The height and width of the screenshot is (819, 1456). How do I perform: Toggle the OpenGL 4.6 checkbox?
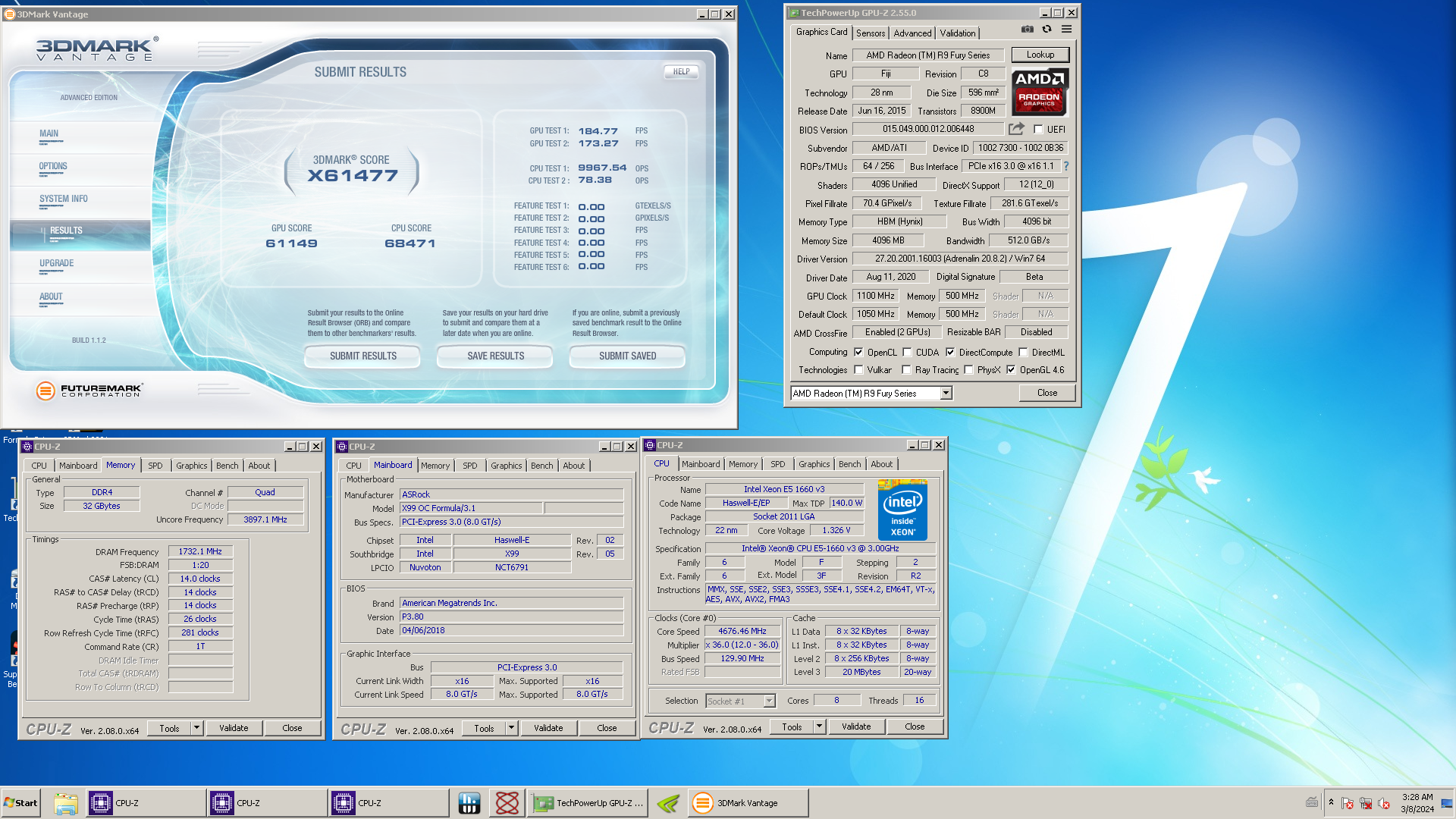1011,370
